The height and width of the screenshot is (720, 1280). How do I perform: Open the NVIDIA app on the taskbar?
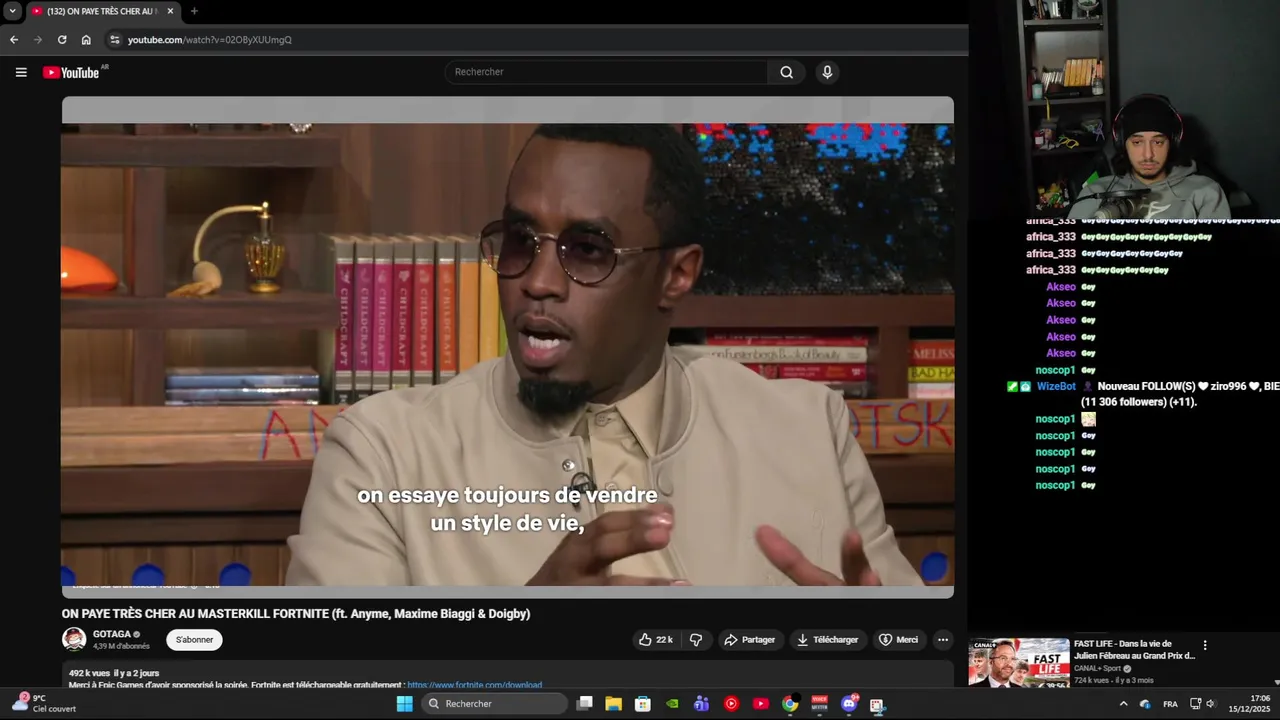(672, 704)
